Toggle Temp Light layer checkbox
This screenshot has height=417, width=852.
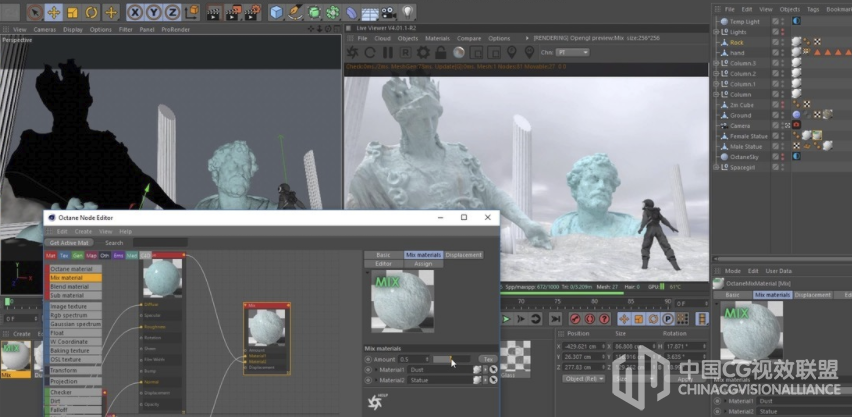(775, 22)
